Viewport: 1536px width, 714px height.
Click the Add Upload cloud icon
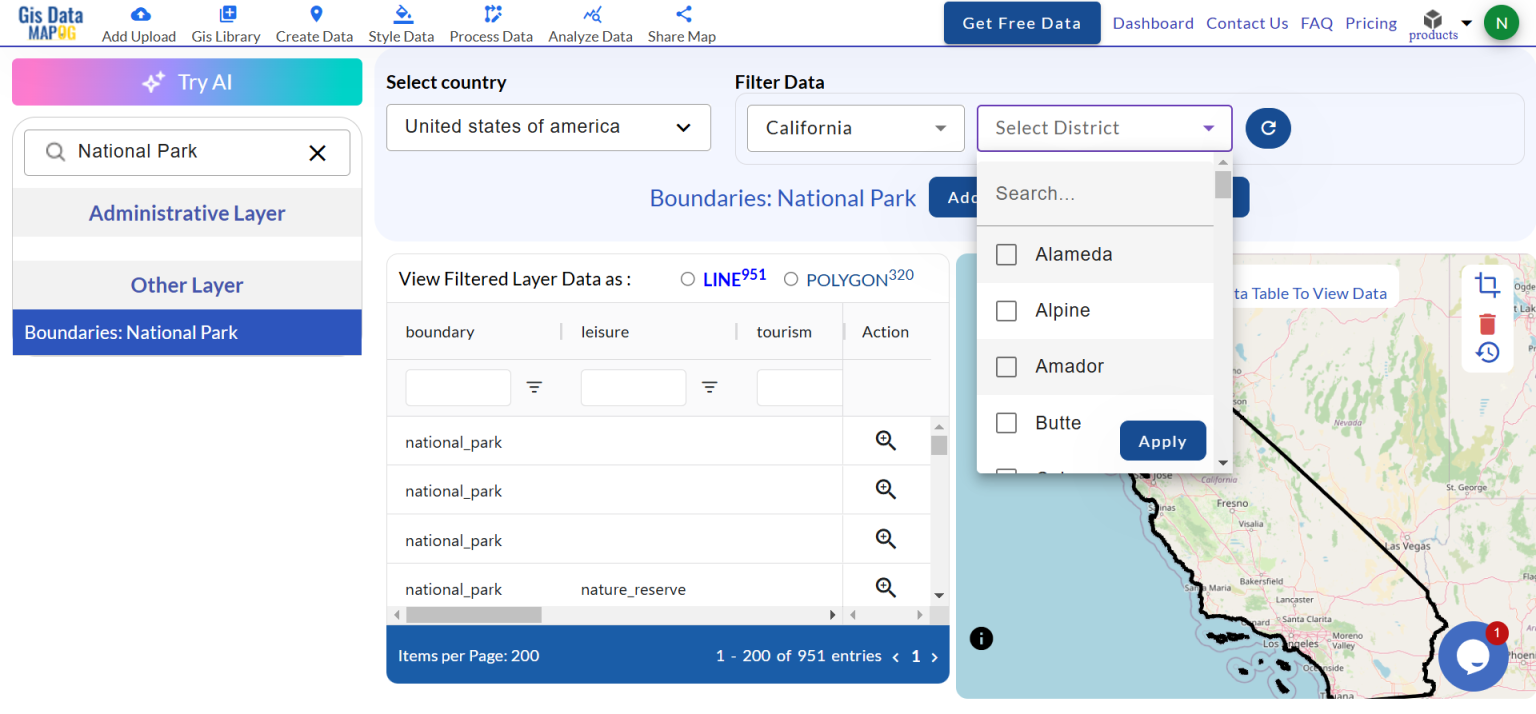(x=138, y=13)
